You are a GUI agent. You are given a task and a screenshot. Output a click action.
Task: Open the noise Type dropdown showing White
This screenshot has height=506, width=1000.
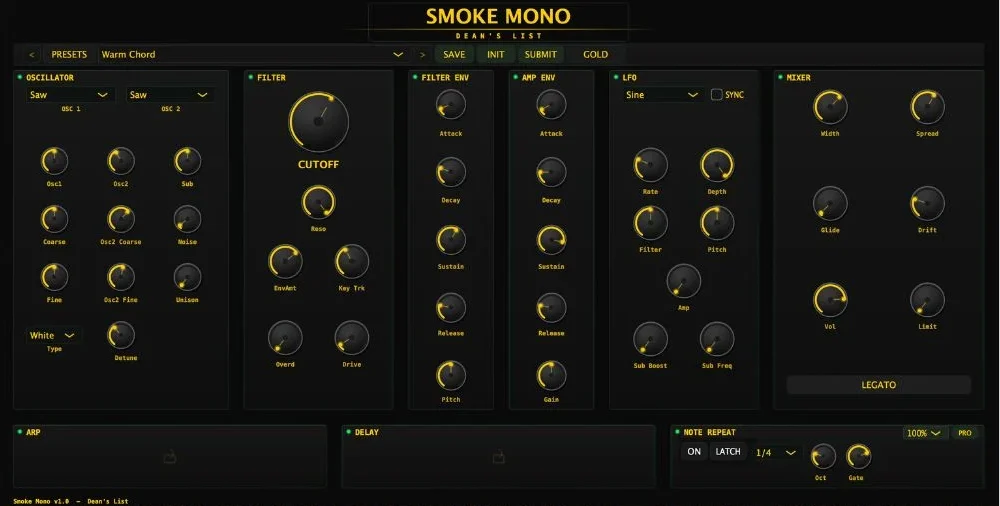(54, 336)
